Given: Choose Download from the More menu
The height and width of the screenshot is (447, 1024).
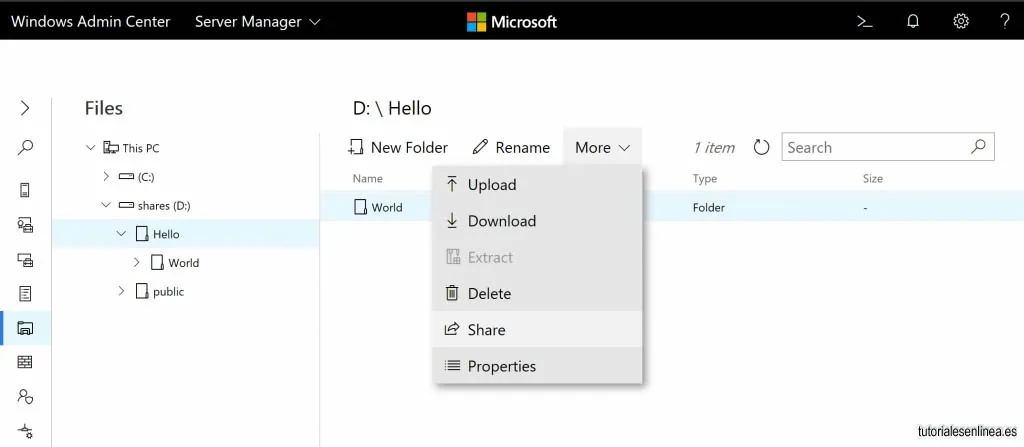Looking at the screenshot, I should click(x=537, y=221).
